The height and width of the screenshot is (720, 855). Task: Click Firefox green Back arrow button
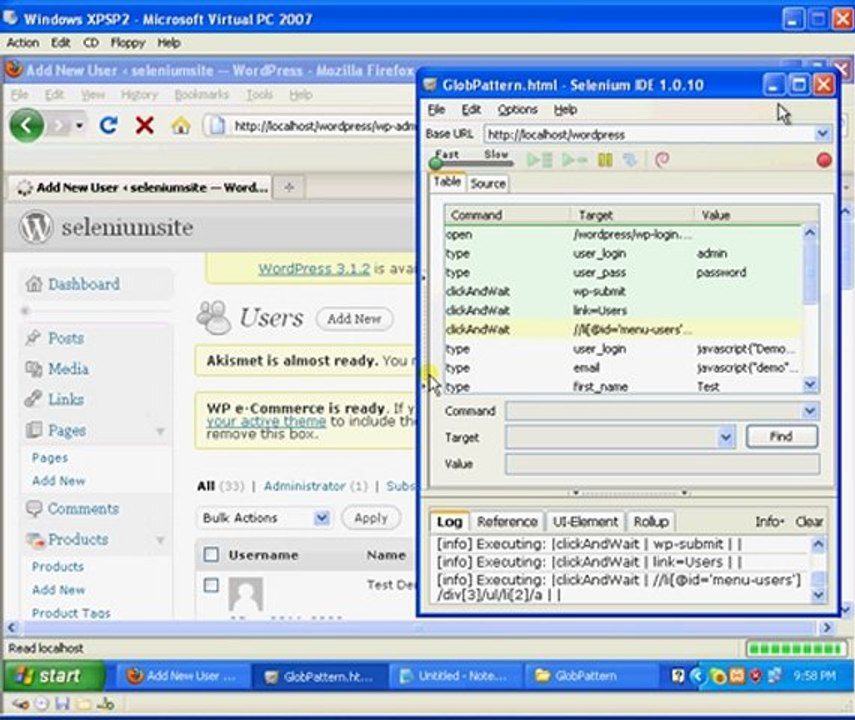pos(26,125)
